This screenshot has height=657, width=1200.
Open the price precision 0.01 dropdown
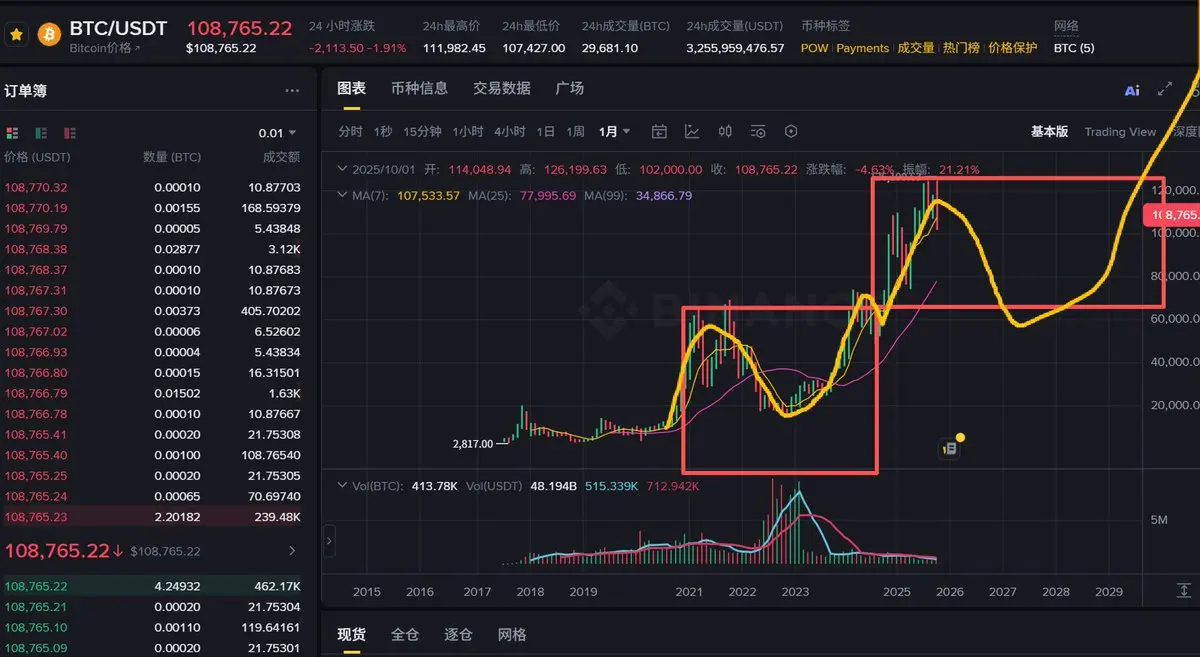[277, 133]
